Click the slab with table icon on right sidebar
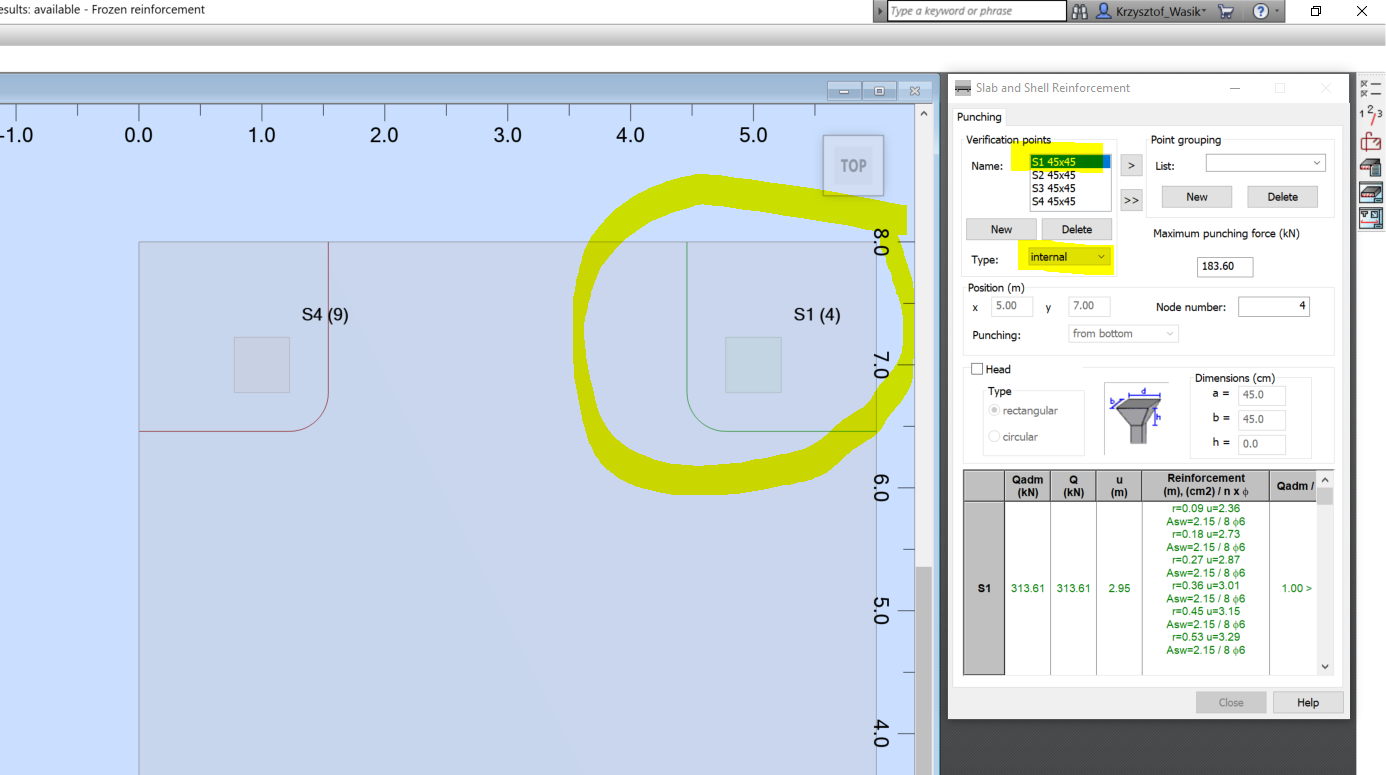1386x775 pixels. [x=1371, y=167]
